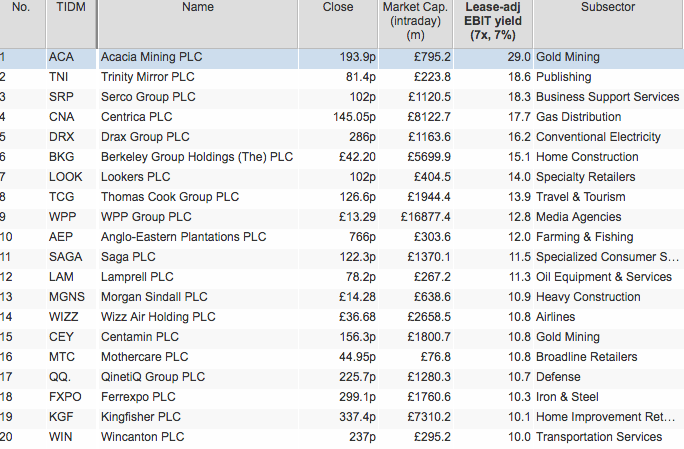Click the Publishing subsector cell
Screen dimensions: 684x449
coord(564,77)
